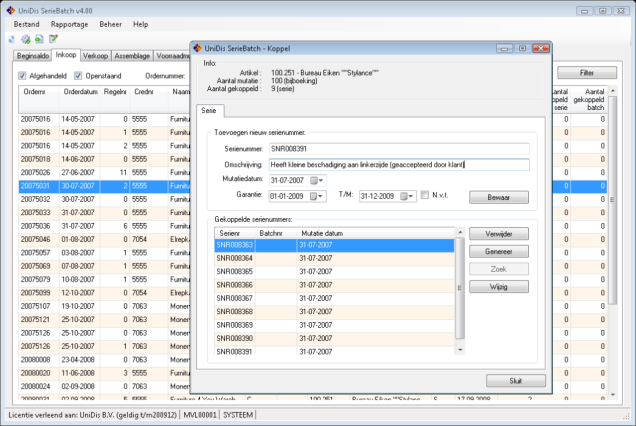
Task: Click scroll-up arrow of serial numbers list
Action: tap(460, 232)
